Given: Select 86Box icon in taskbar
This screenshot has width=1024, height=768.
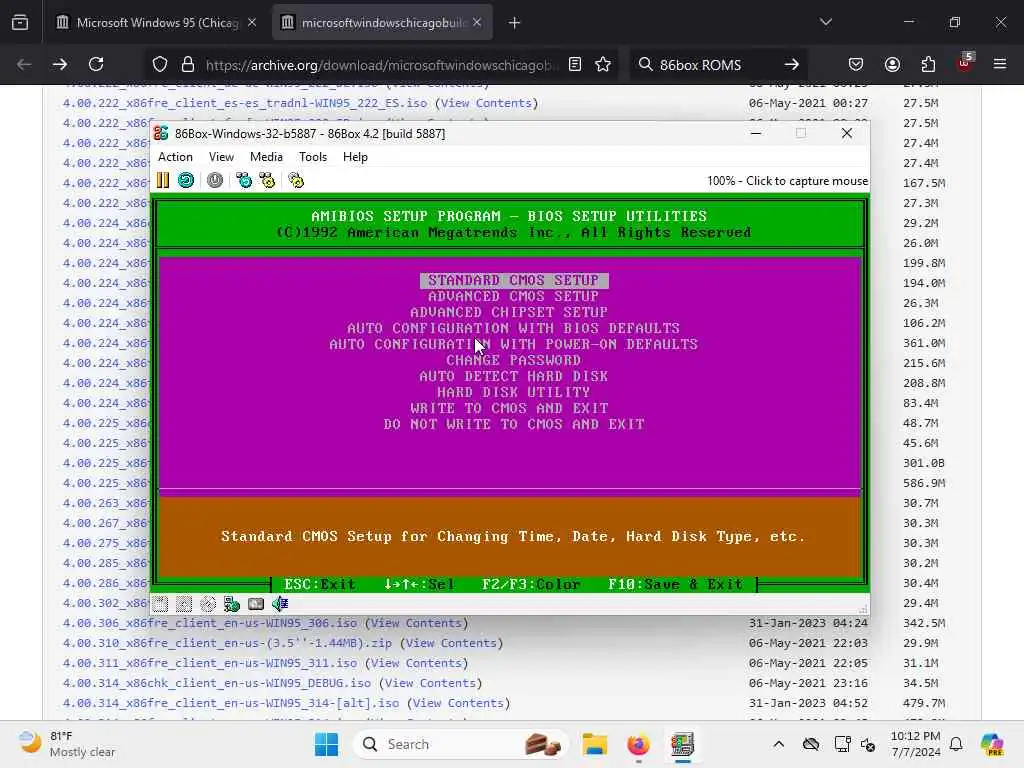Looking at the screenshot, I should [x=682, y=744].
